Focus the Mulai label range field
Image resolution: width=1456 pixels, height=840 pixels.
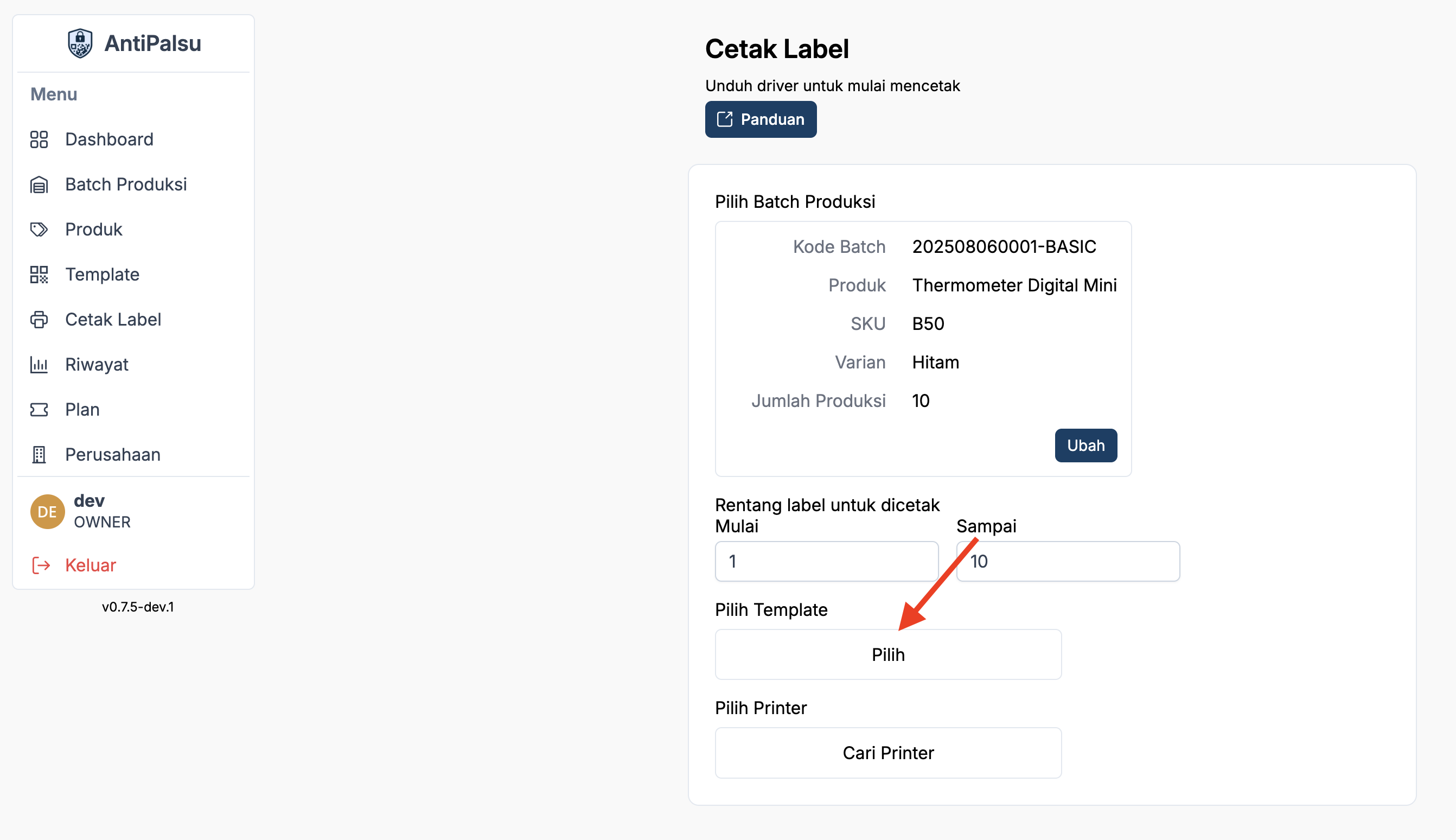pos(826,561)
